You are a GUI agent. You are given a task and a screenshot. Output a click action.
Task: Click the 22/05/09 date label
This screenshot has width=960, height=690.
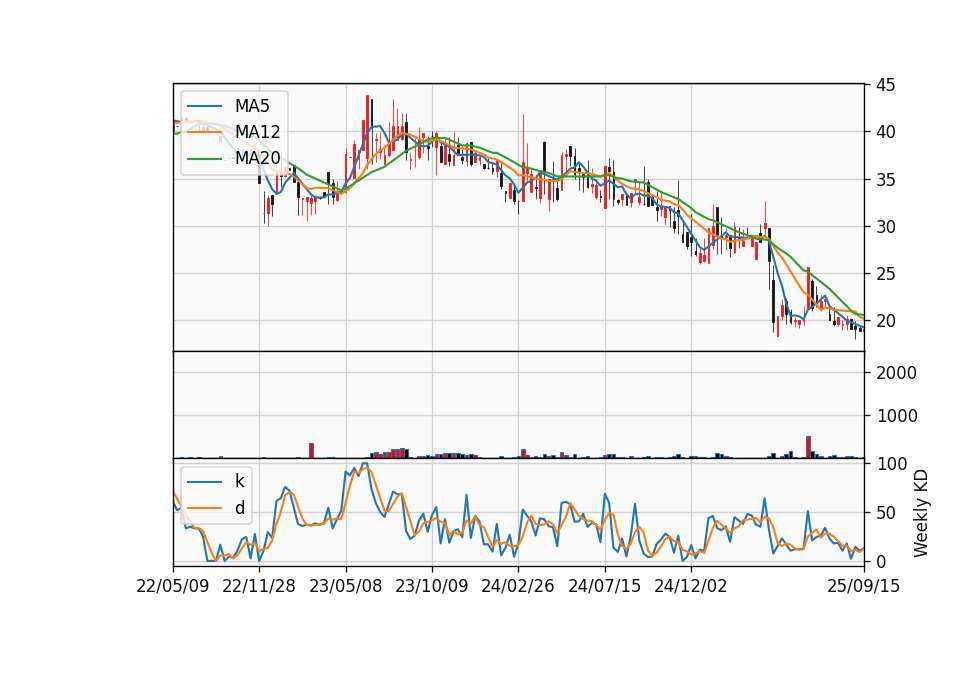click(173, 586)
